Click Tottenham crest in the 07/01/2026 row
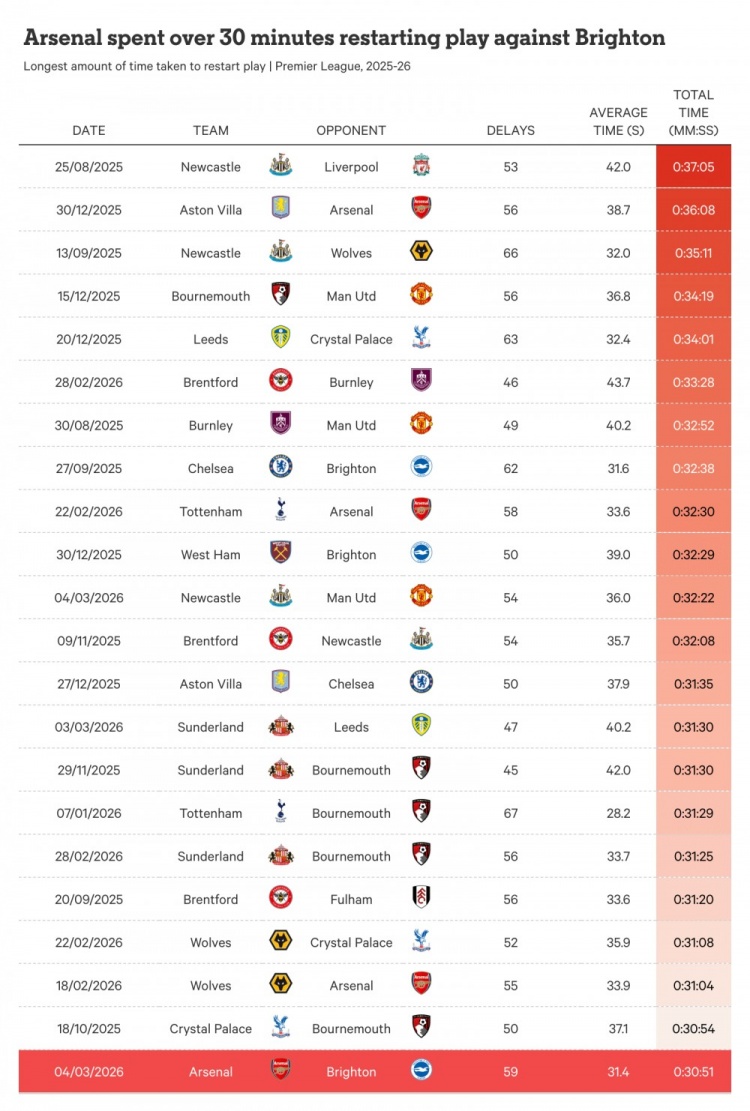The height and width of the screenshot is (1111, 750). [x=281, y=811]
